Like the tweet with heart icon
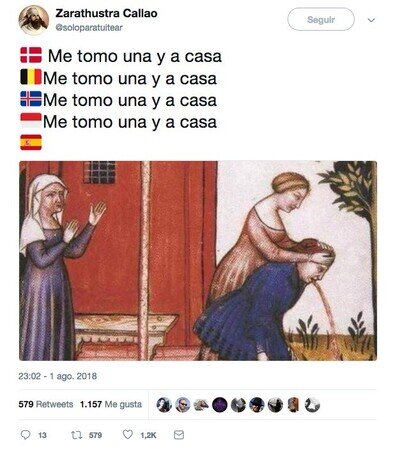This screenshot has height=454, width=400. click(128, 434)
